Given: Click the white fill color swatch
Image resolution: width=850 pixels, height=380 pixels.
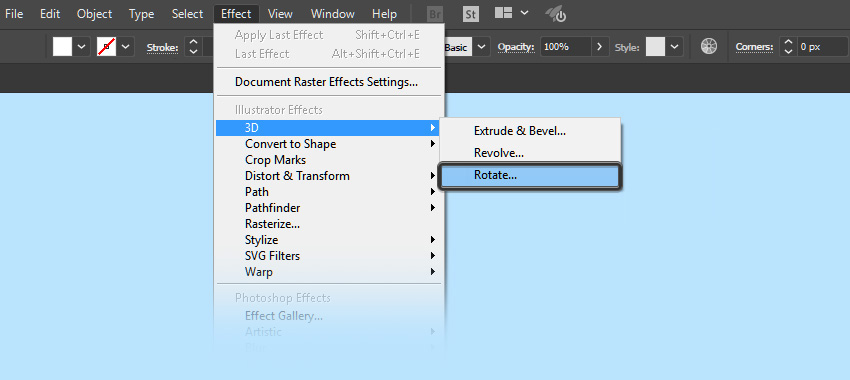Looking at the screenshot, I should [x=62, y=47].
